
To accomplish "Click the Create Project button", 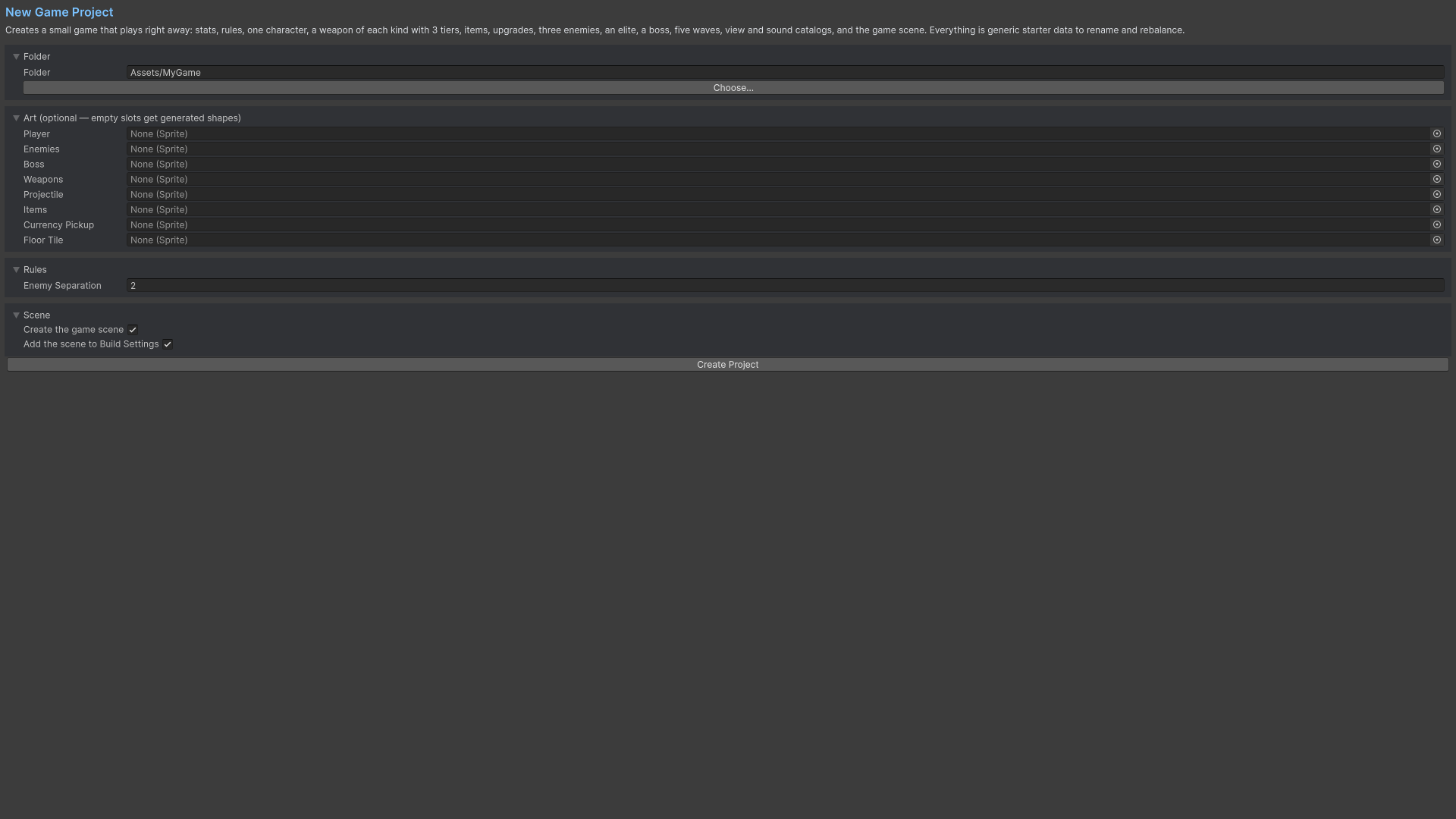I will pos(728,365).
